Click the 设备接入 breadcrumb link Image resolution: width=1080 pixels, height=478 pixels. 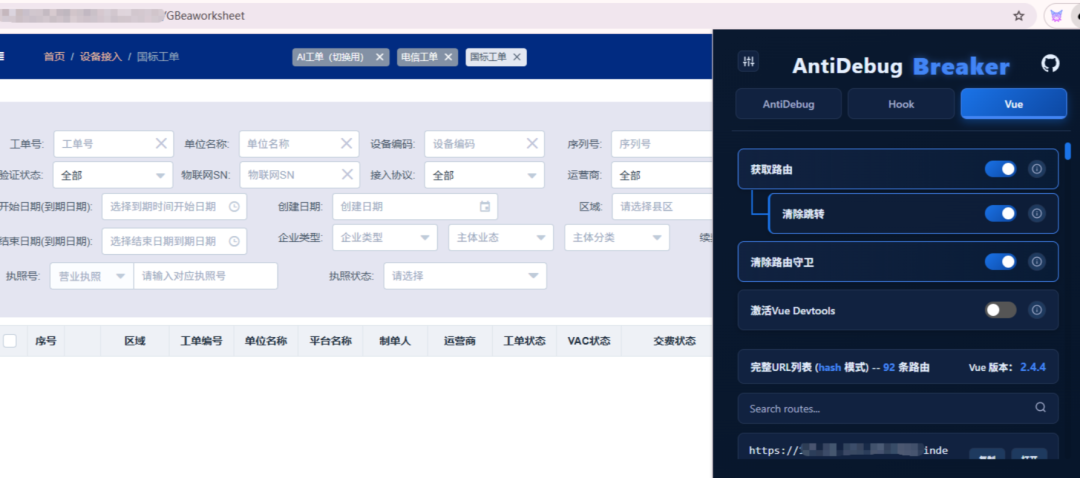click(x=101, y=56)
